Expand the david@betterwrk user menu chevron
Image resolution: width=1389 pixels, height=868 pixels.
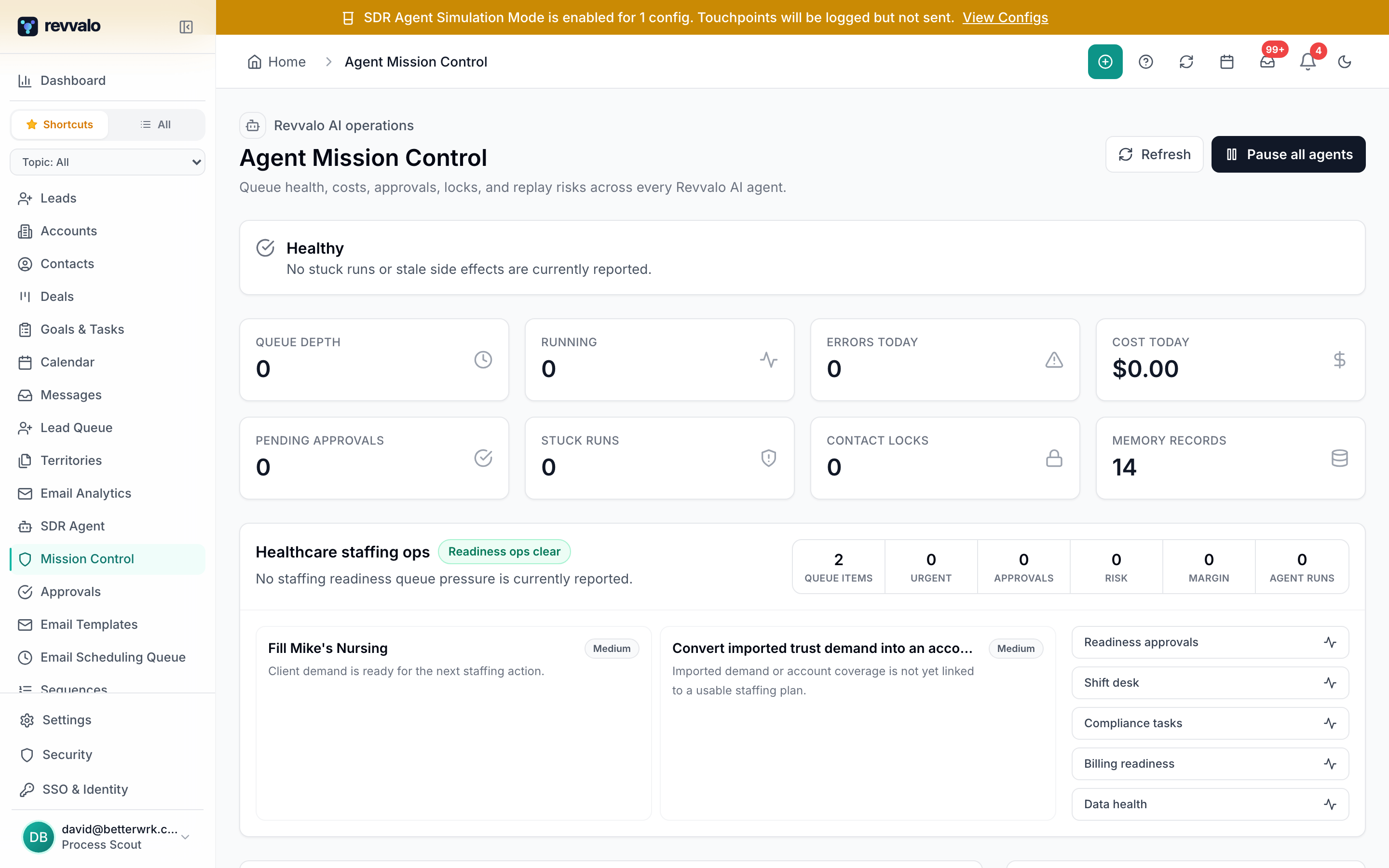[185, 837]
